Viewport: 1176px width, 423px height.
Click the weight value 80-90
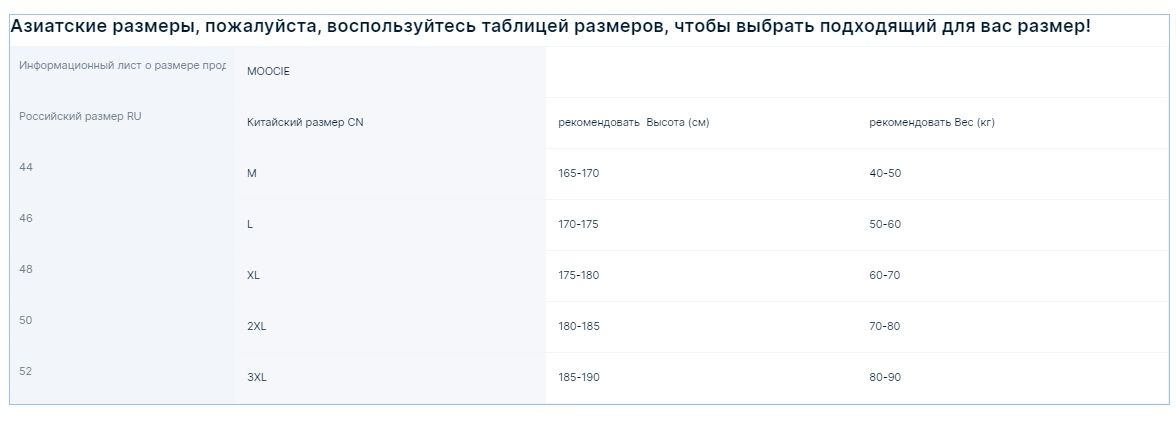coord(885,377)
